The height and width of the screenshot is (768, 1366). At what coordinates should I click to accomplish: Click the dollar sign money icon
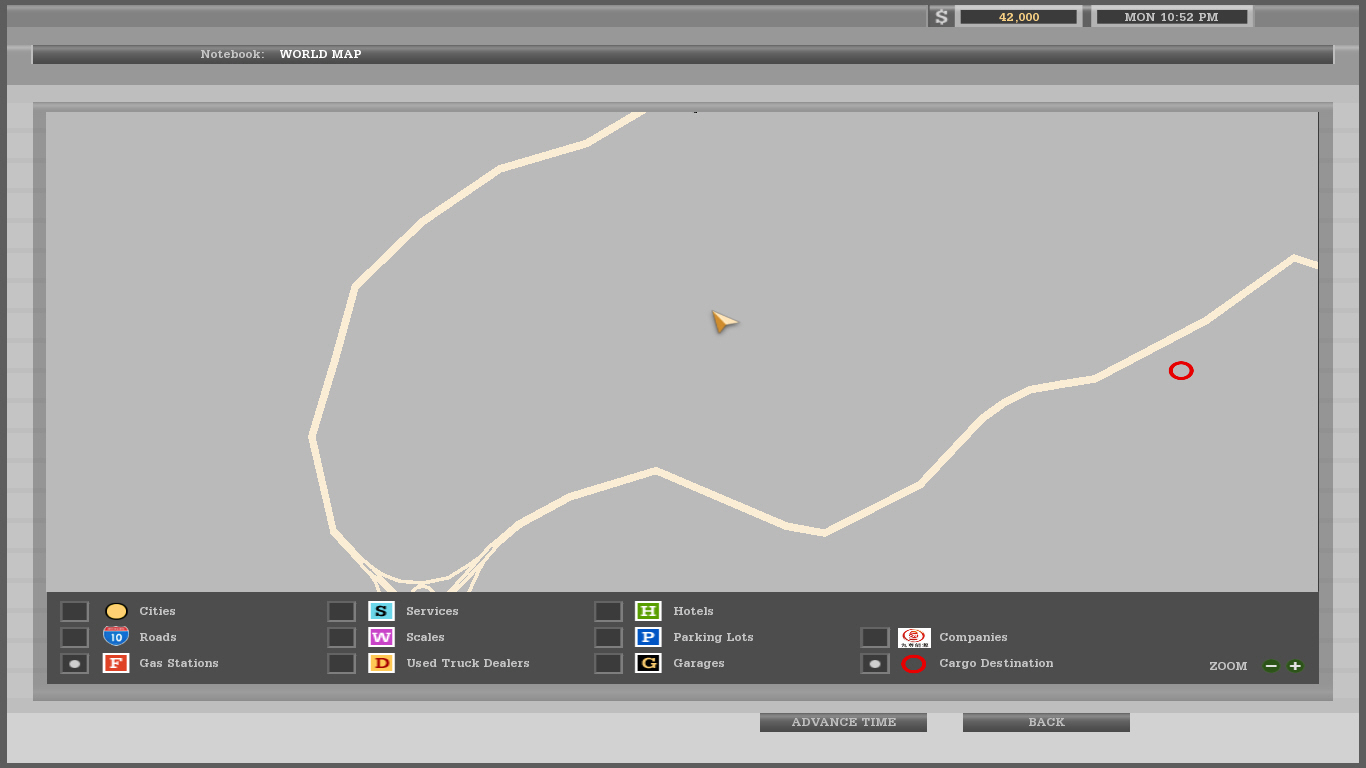coord(941,17)
